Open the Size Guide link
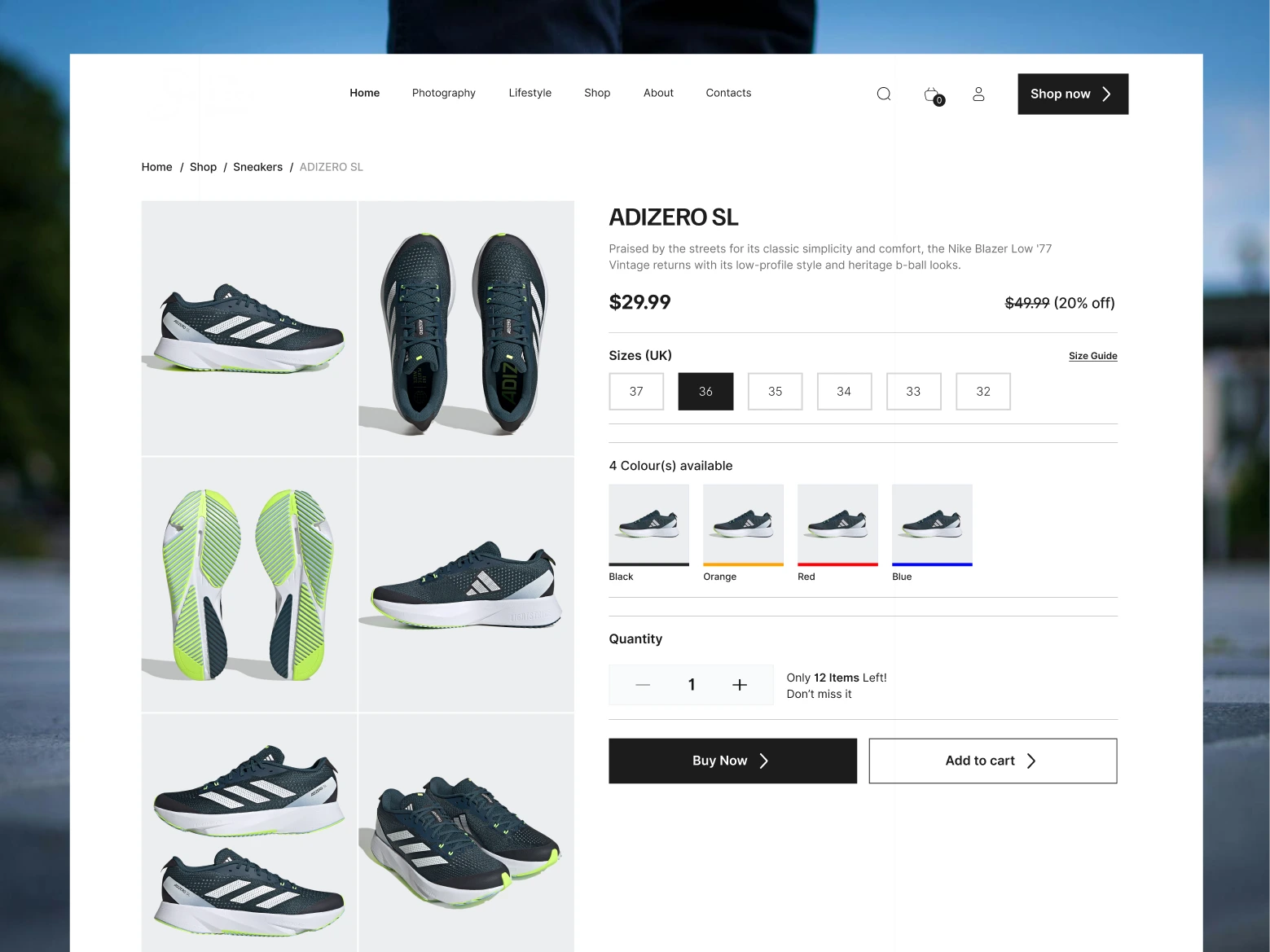This screenshot has width=1270, height=952. click(x=1093, y=356)
